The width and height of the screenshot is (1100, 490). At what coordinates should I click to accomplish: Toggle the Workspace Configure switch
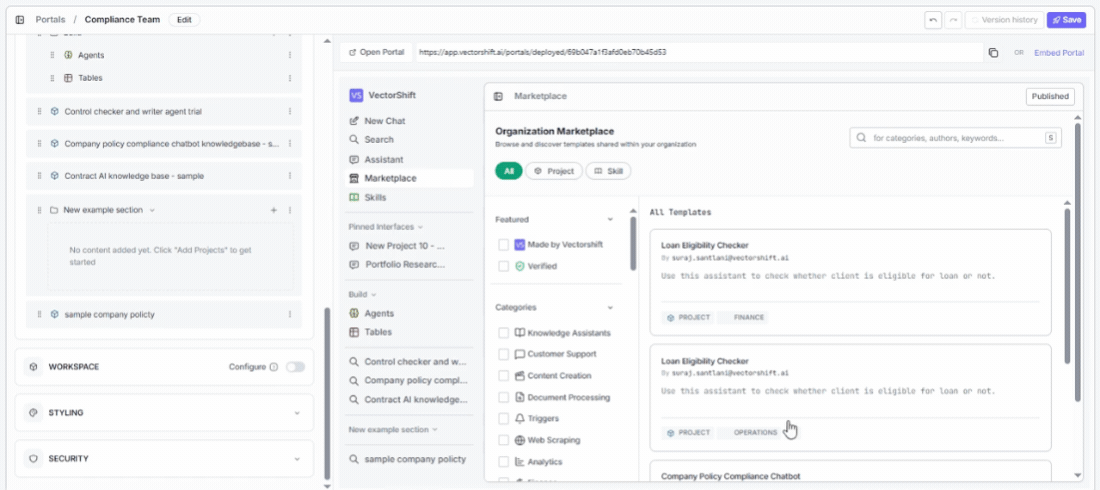tap(295, 366)
